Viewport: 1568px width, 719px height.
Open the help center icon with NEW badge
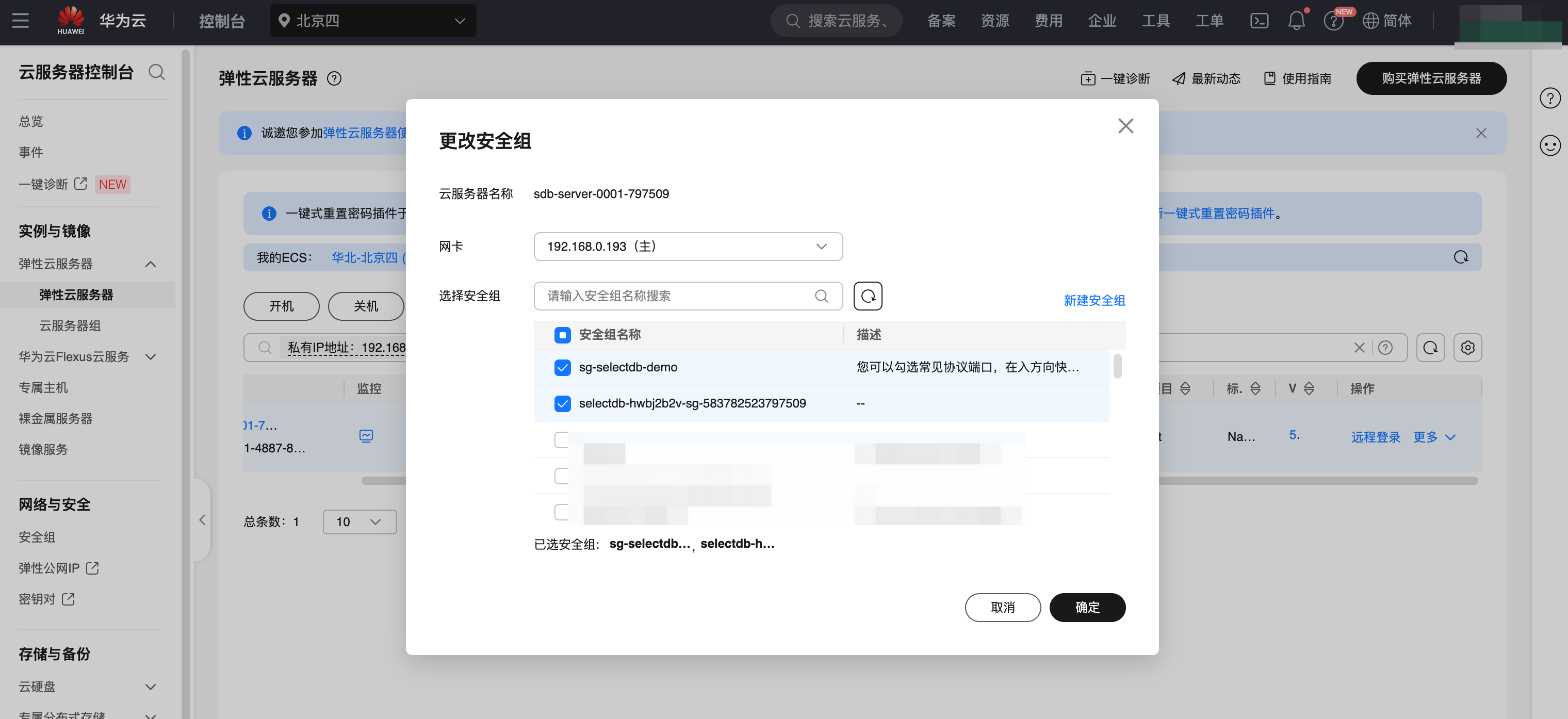(x=1334, y=21)
